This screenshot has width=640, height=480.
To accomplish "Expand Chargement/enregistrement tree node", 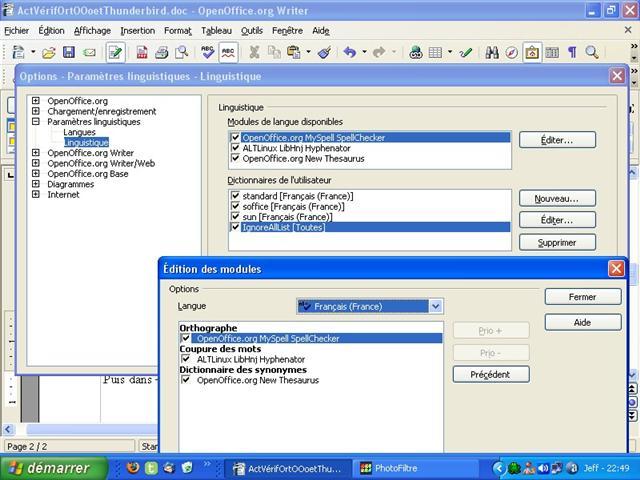I will point(36,111).
